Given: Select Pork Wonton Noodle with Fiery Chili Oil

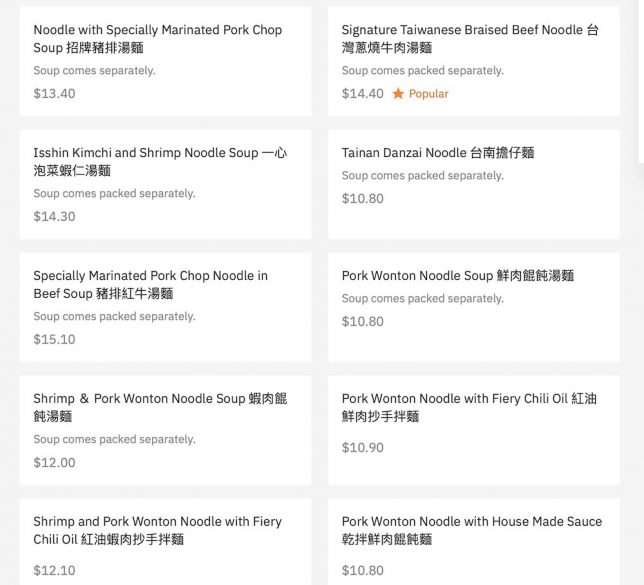Looking at the screenshot, I should coord(469,407).
